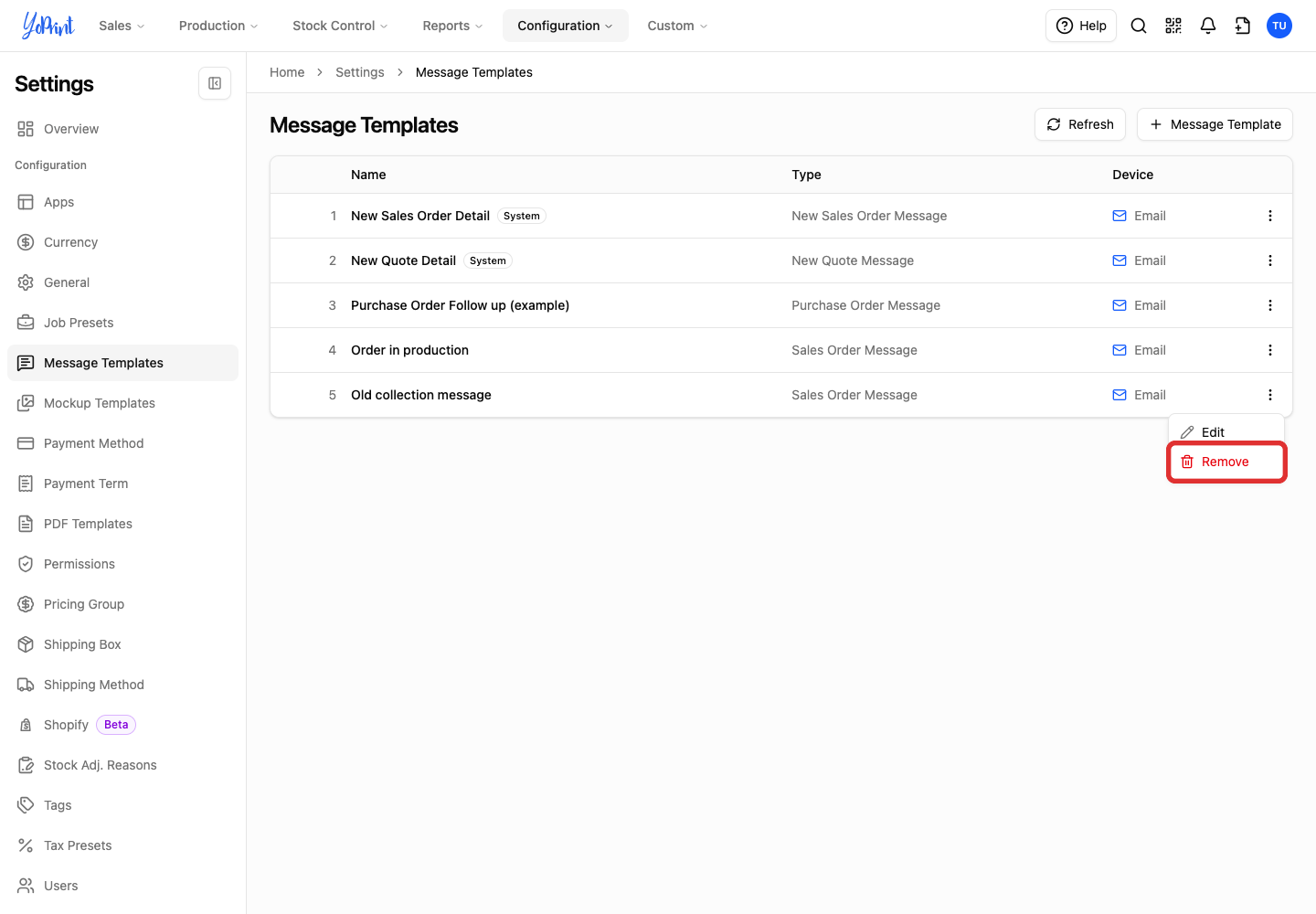Open Currency settings
Image resolution: width=1316 pixels, height=914 pixels.
click(x=122, y=242)
